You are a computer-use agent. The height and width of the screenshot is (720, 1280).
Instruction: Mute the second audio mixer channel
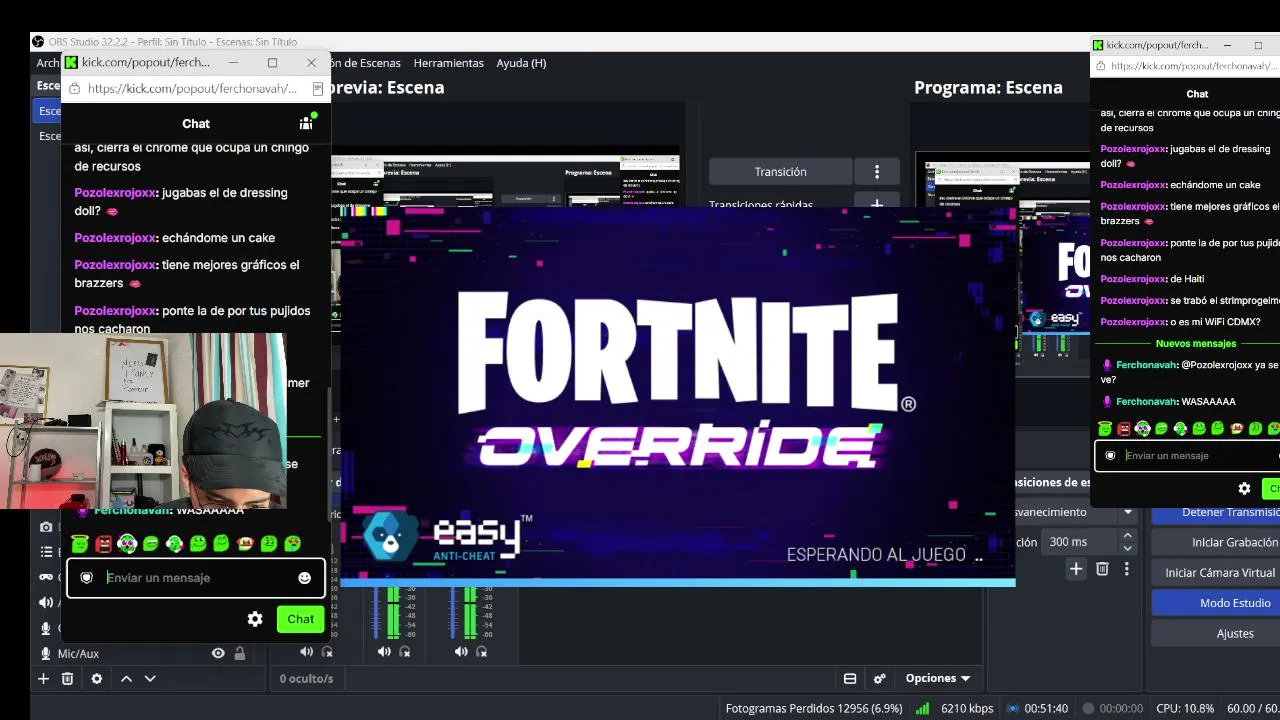(x=384, y=652)
